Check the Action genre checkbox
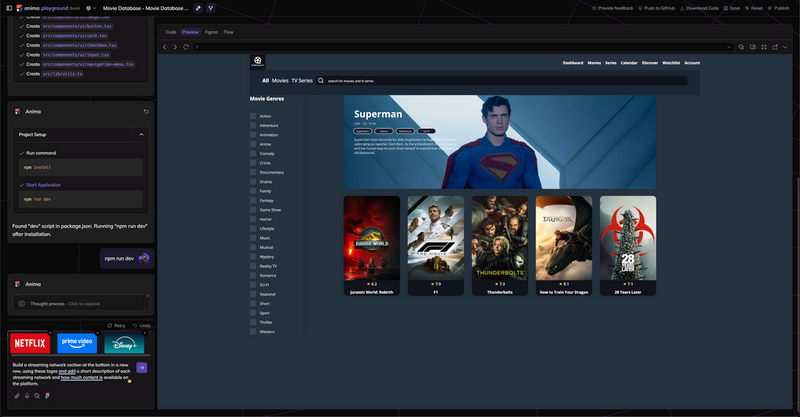Viewport: 800px width, 417px height. click(x=253, y=116)
